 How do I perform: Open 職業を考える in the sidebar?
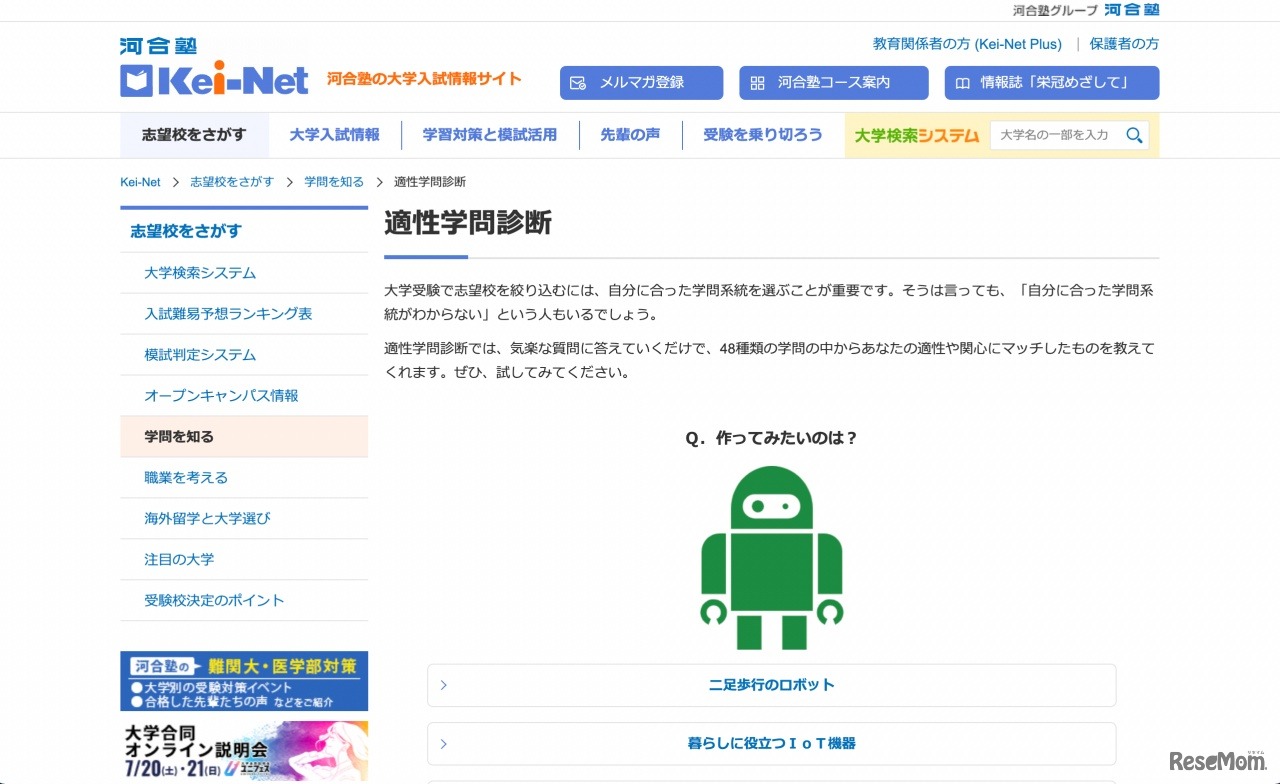(x=244, y=478)
